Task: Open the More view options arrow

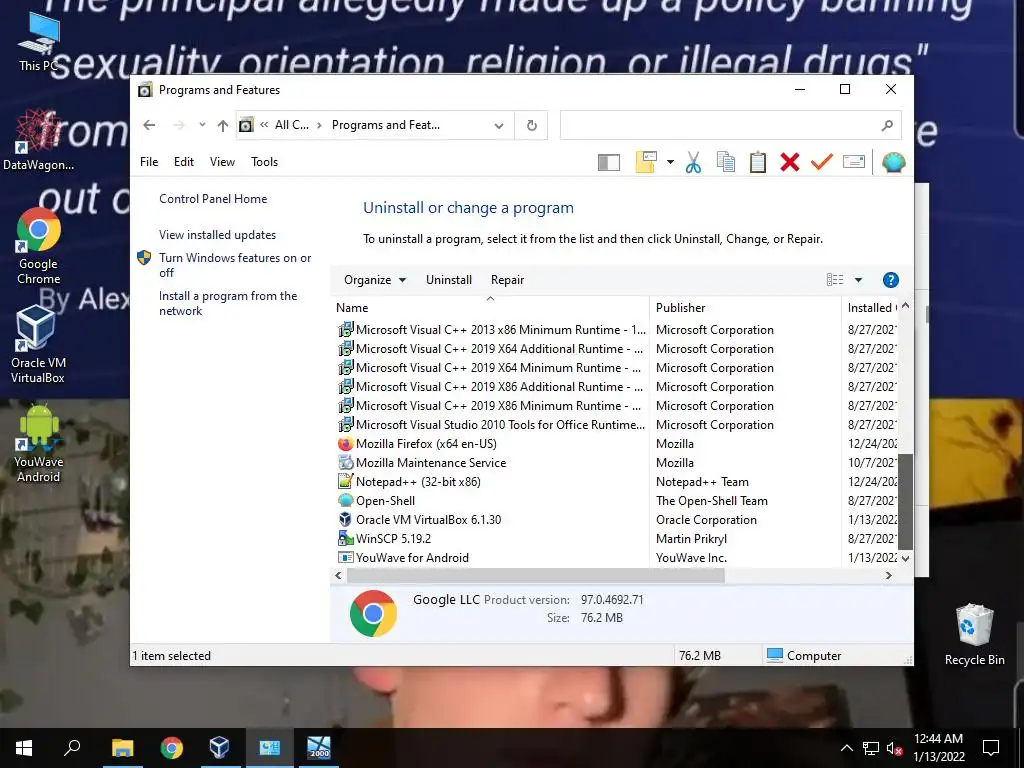Action: click(858, 280)
